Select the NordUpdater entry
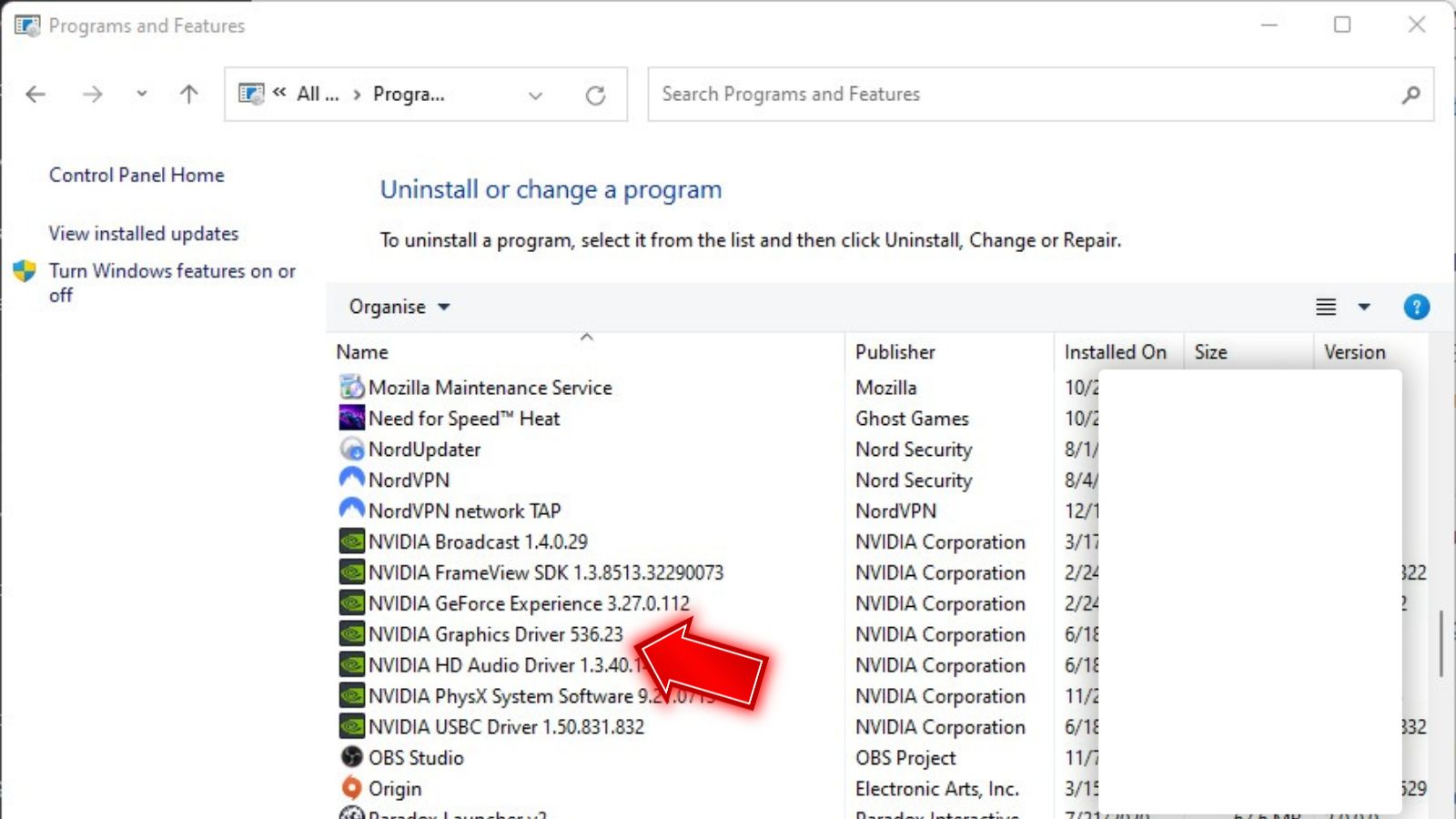 click(424, 450)
